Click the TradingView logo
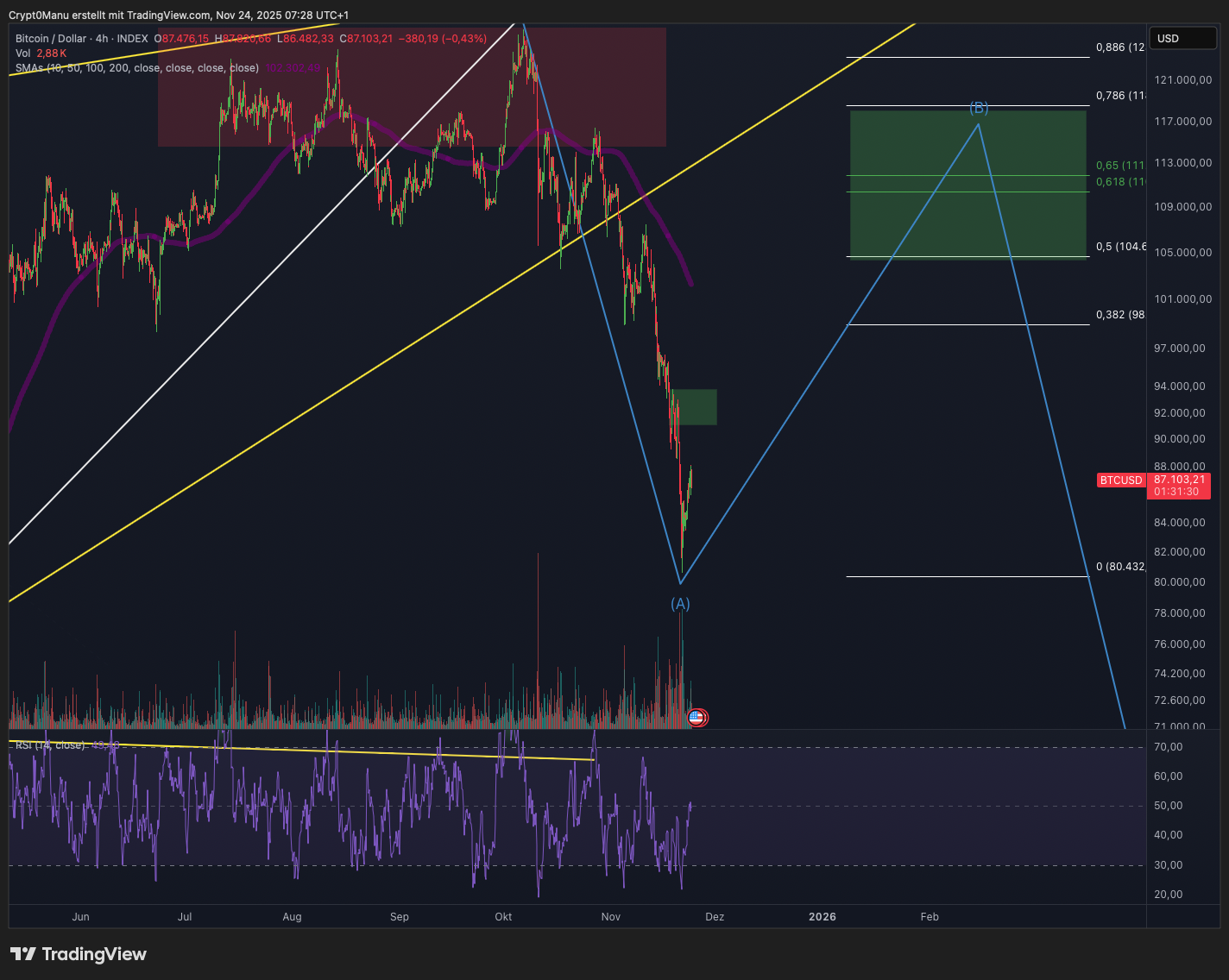This screenshot has height=980, width=1229. (x=79, y=954)
